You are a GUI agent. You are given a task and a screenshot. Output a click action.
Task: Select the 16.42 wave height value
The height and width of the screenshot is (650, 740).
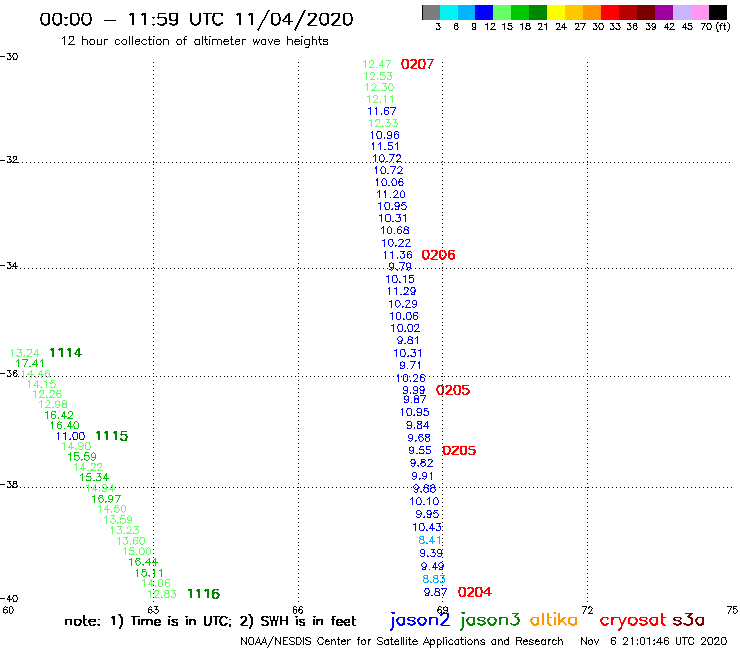tap(59, 415)
